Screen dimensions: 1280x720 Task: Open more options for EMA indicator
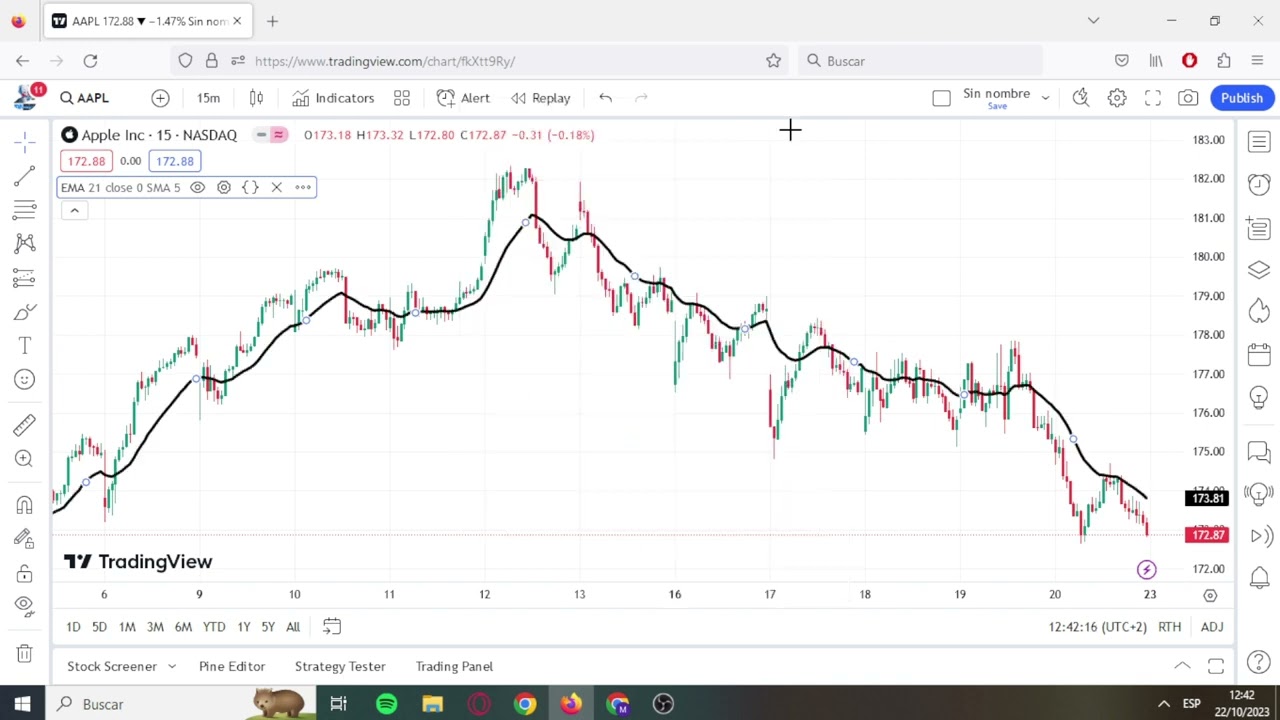tap(303, 187)
